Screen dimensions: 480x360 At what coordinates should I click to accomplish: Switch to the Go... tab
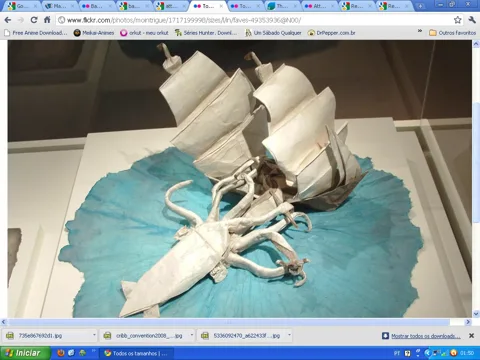23,6
